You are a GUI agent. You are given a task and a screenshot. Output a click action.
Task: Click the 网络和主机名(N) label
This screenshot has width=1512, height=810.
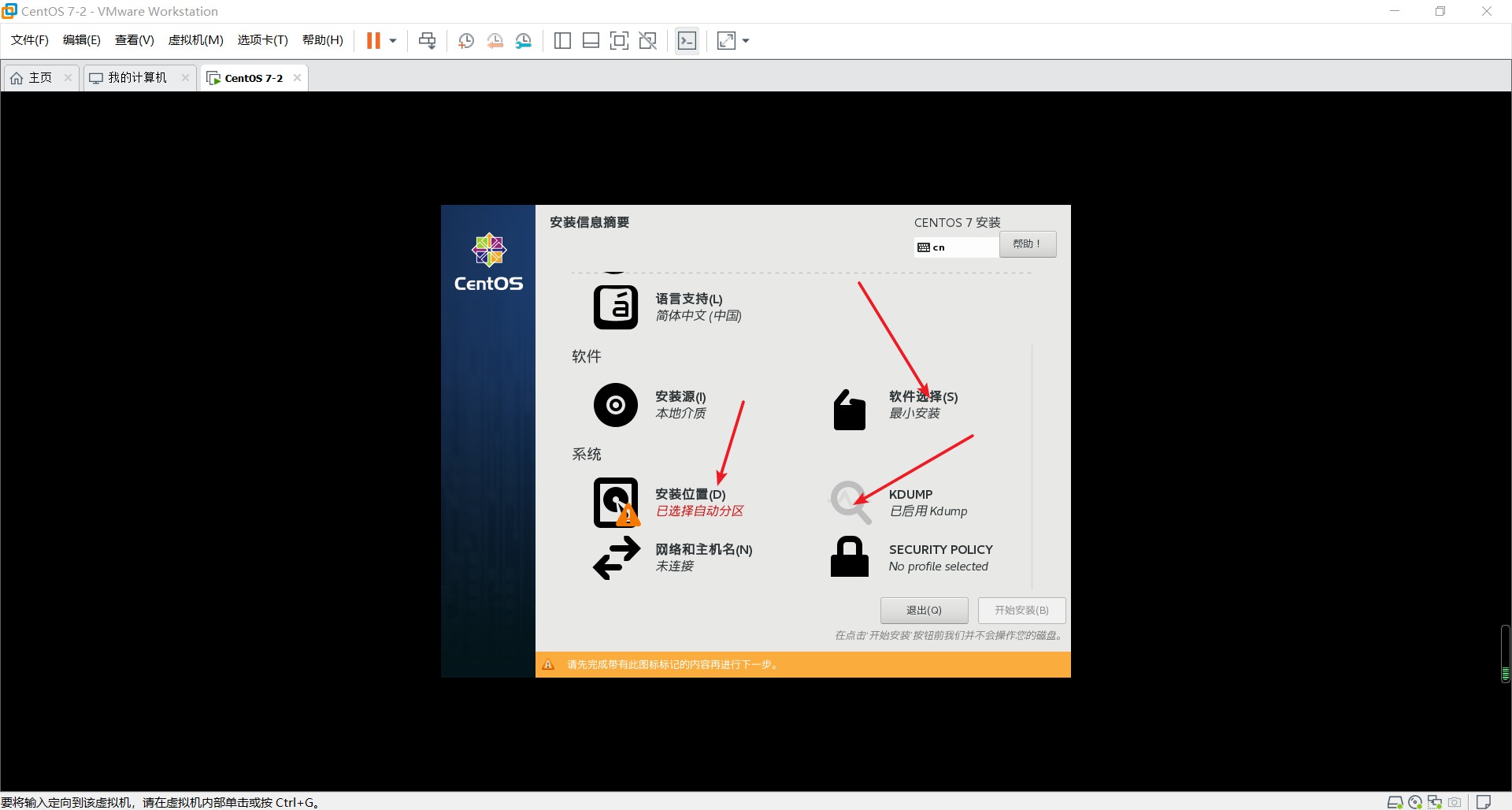(704, 549)
